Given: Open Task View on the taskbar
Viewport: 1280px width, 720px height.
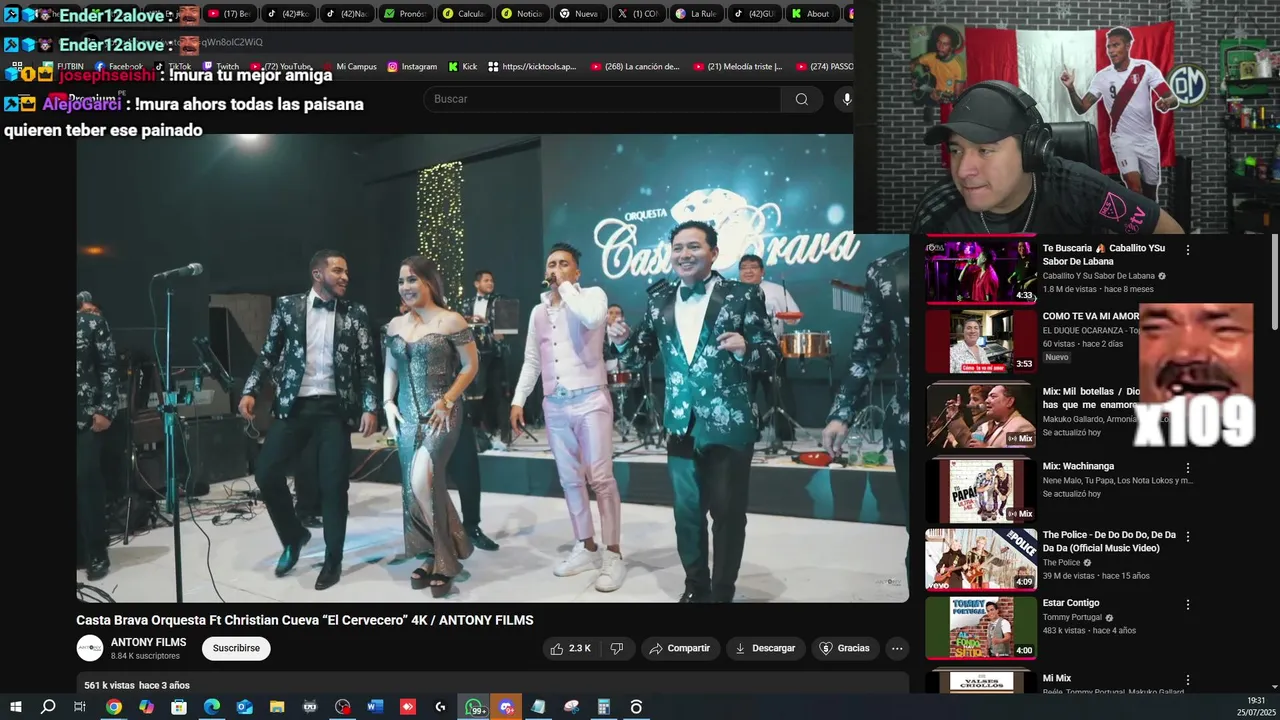Looking at the screenshot, I should click(x=80, y=707).
